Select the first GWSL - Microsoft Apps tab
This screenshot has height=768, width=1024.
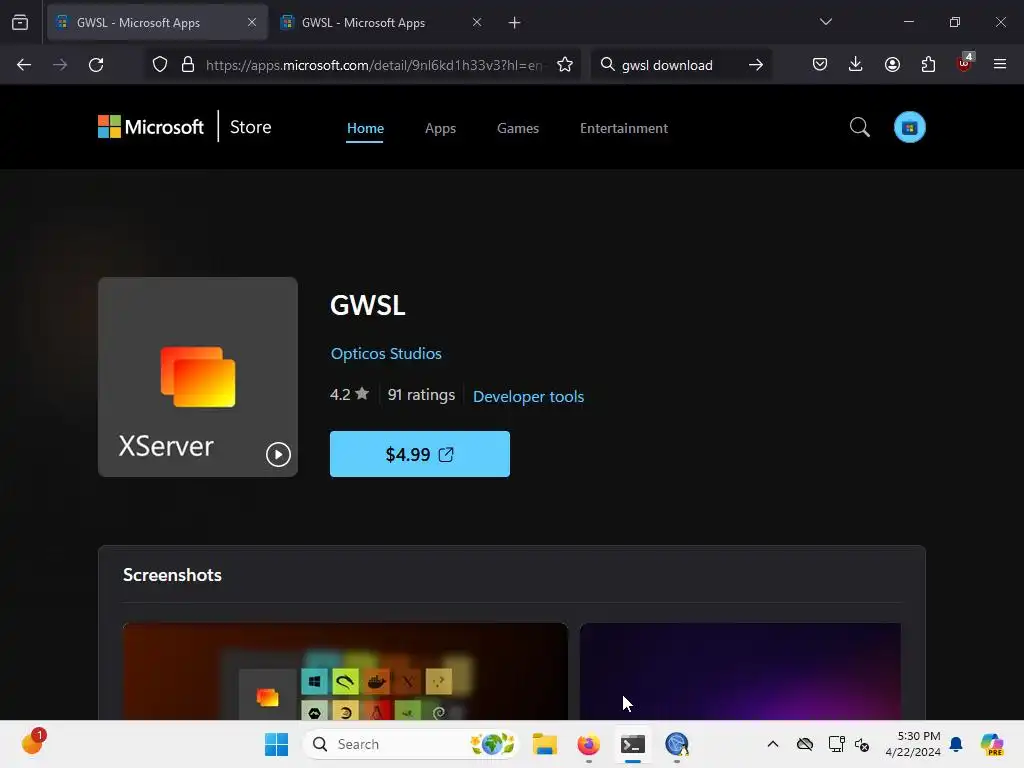[x=157, y=23]
